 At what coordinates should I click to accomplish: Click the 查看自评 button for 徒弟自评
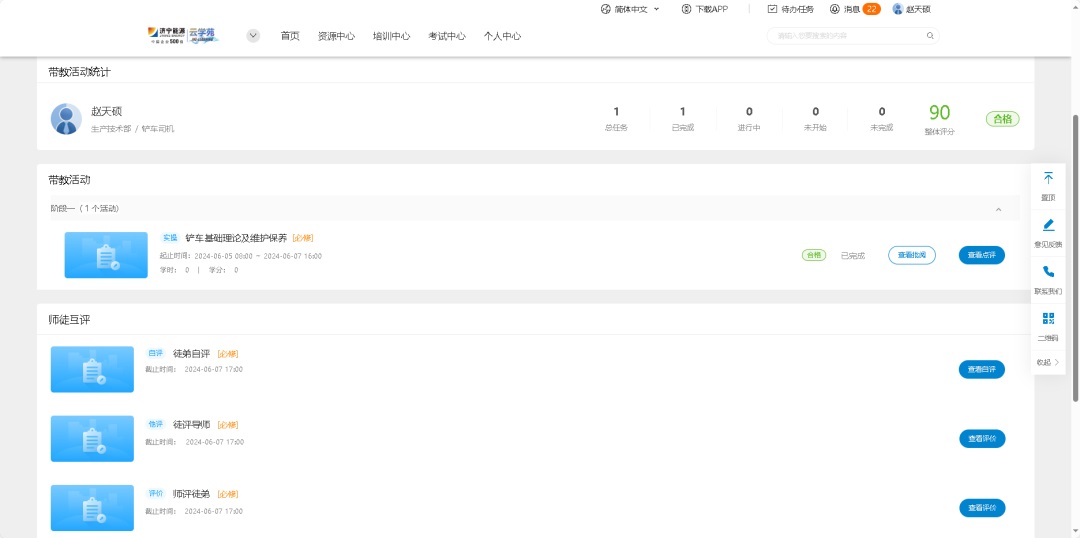tap(981, 370)
